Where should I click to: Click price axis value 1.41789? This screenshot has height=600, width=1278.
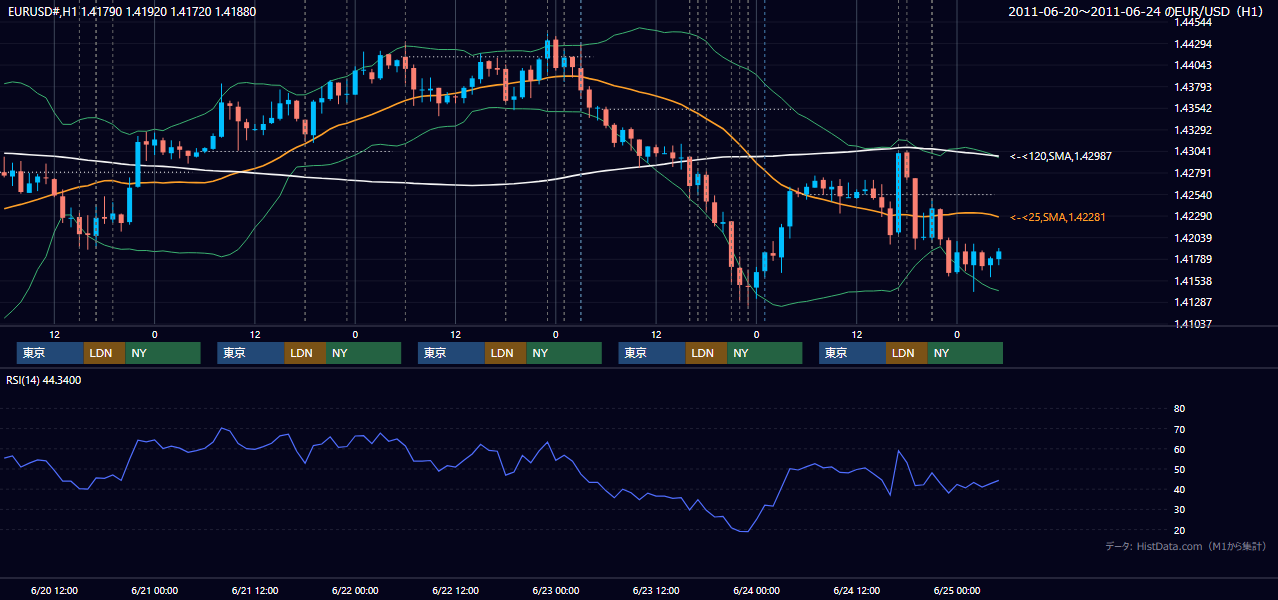click(x=1192, y=259)
